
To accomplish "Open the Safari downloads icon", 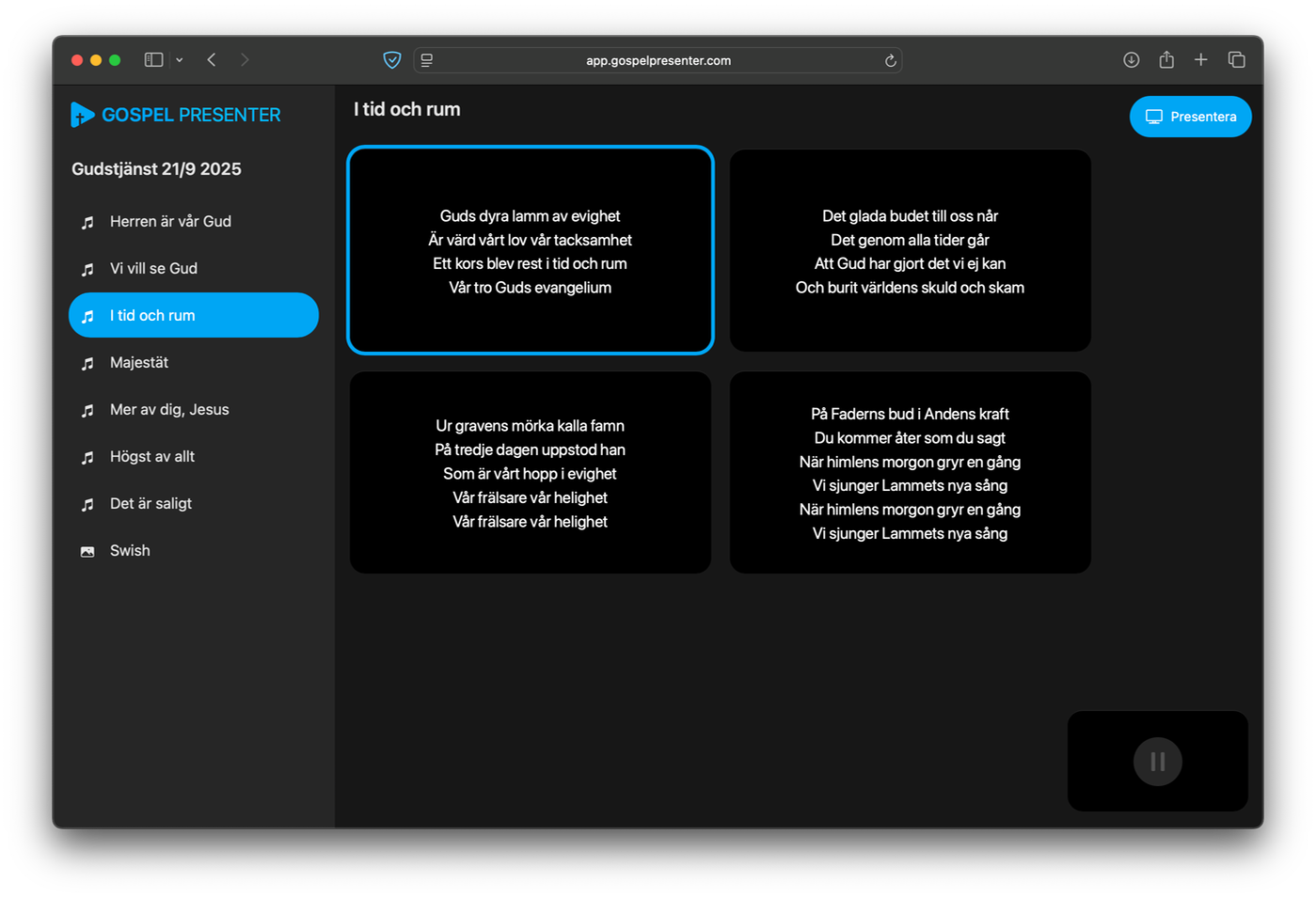I will pos(1131,60).
